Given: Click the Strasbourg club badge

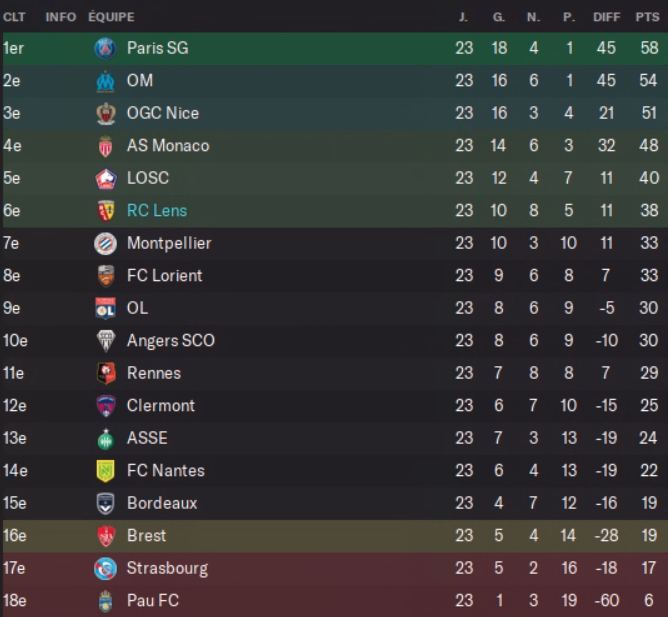Looking at the screenshot, I should tap(105, 568).
